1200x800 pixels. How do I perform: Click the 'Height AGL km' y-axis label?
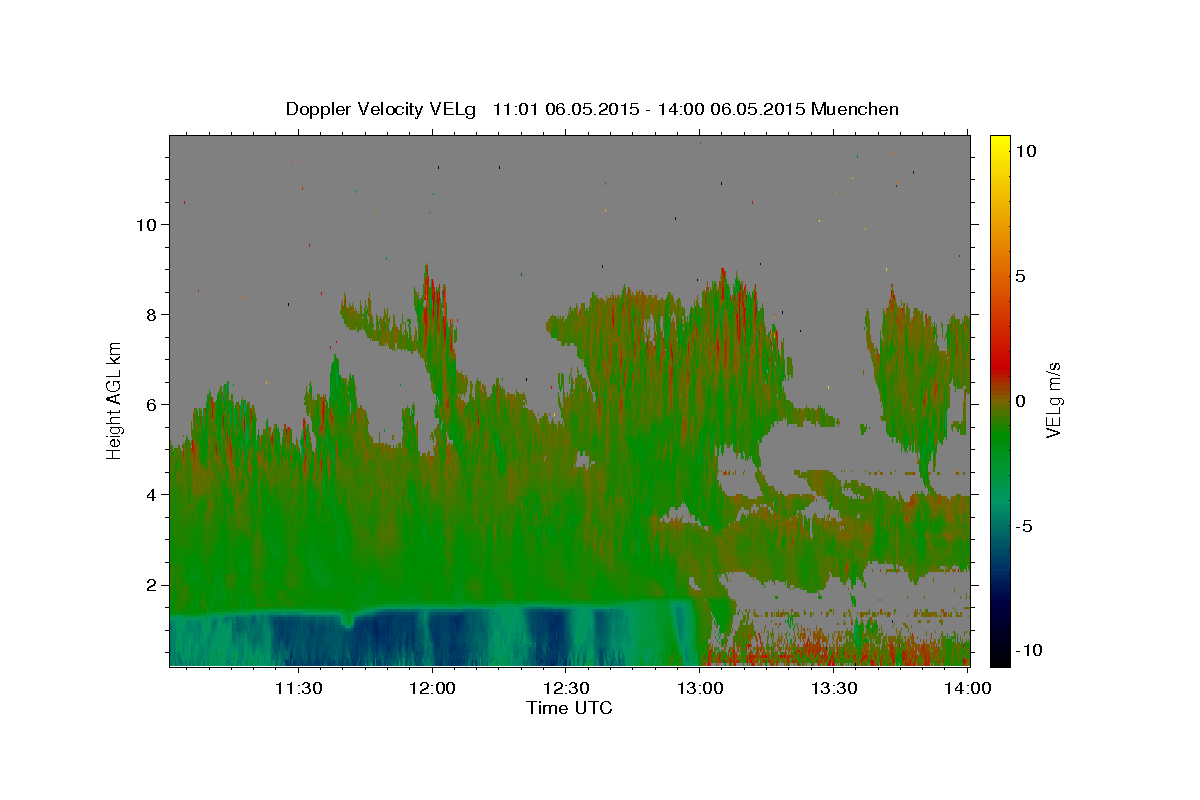(115, 400)
